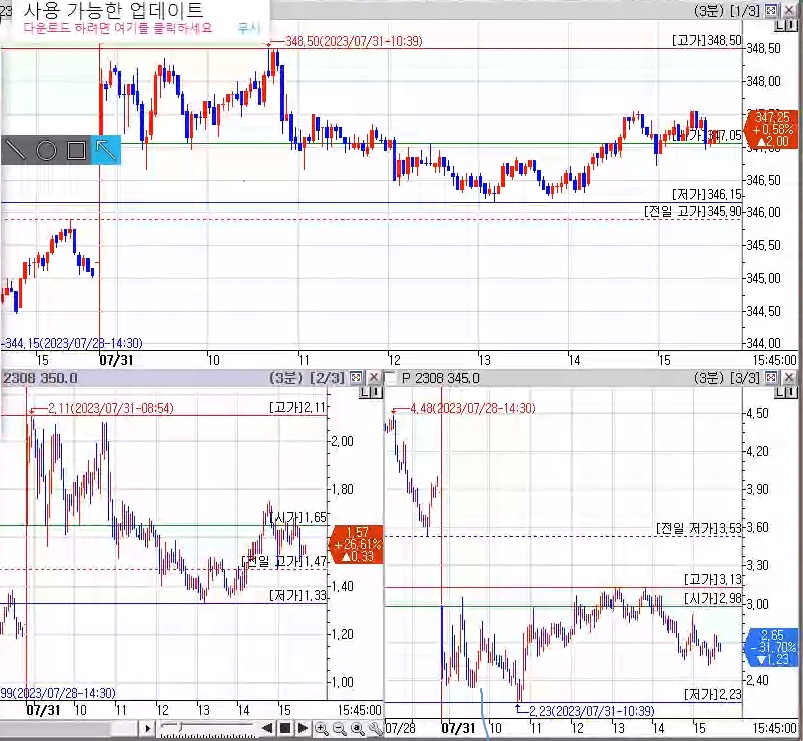Screen dimensions: 803x741
Task: Close the 1/3 chart pane
Action: point(789,10)
